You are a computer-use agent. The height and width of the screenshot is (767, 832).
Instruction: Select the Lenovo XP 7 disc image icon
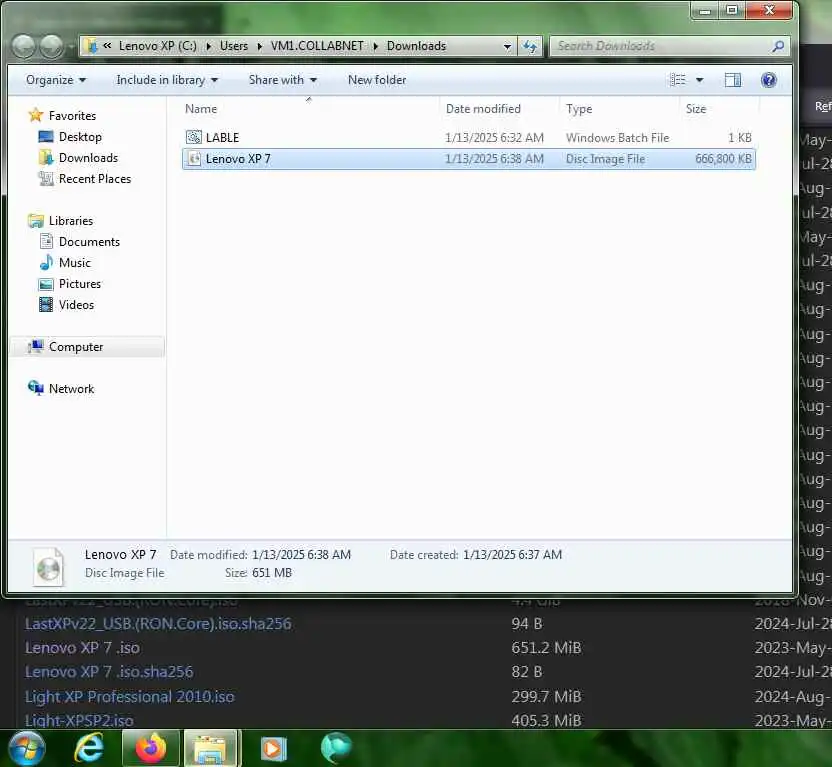click(194, 159)
